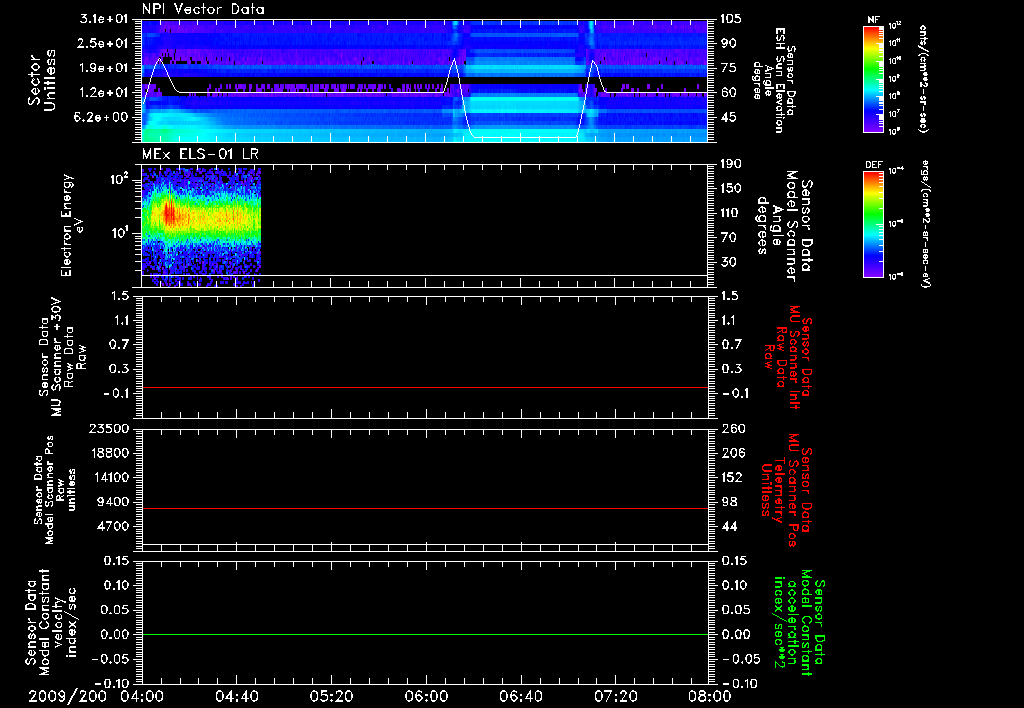Click the "1.2e+01" sector tick value

104,93
